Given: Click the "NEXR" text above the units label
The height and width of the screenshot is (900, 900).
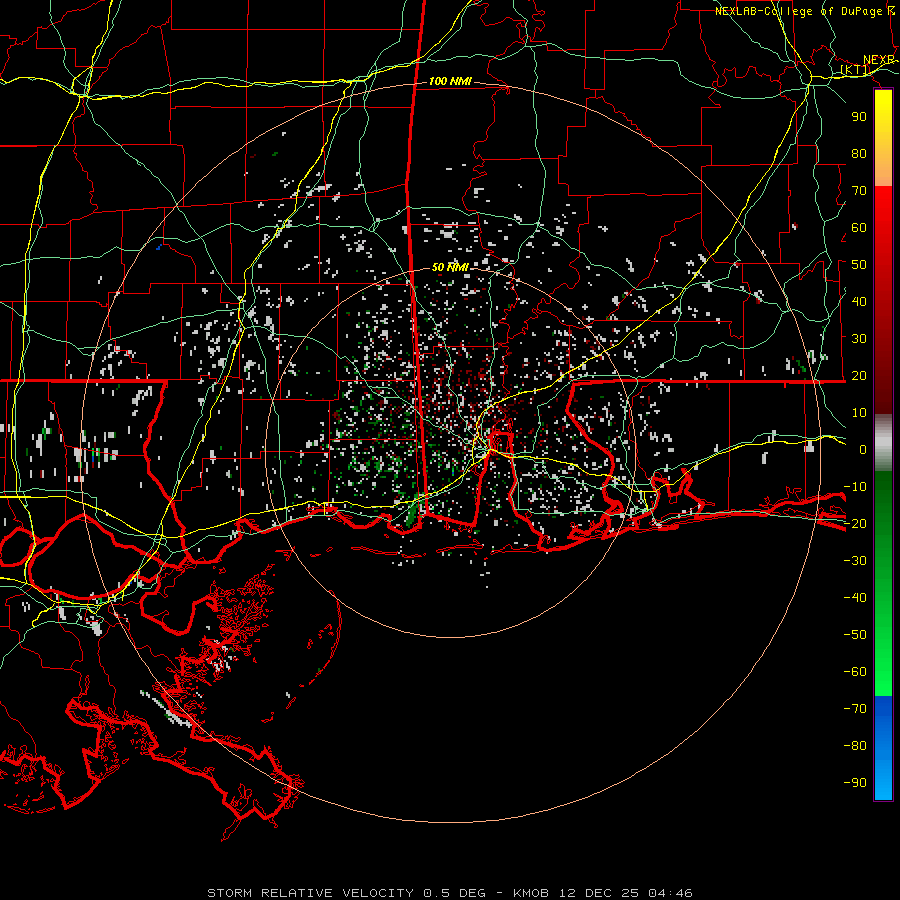Looking at the screenshot, I should [x=879, y=60].
